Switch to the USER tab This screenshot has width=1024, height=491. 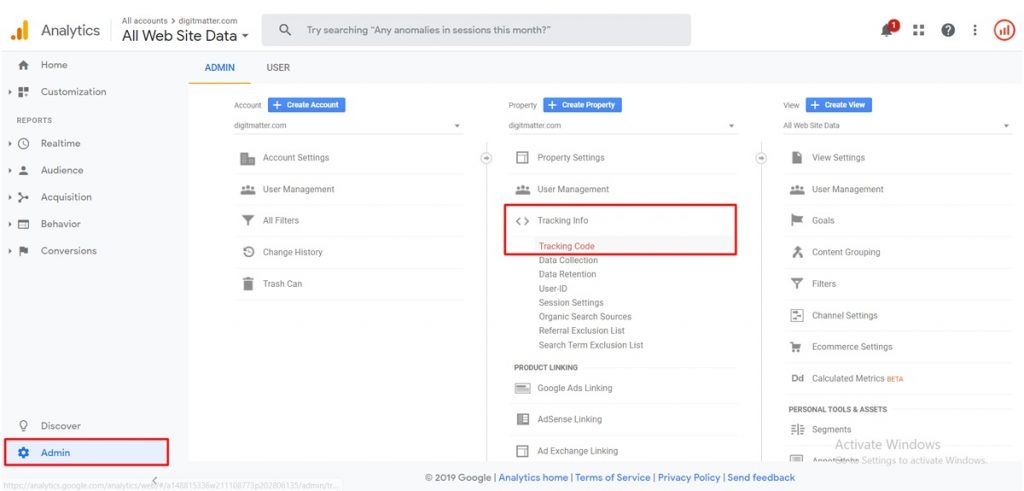(x=278, y=68)
